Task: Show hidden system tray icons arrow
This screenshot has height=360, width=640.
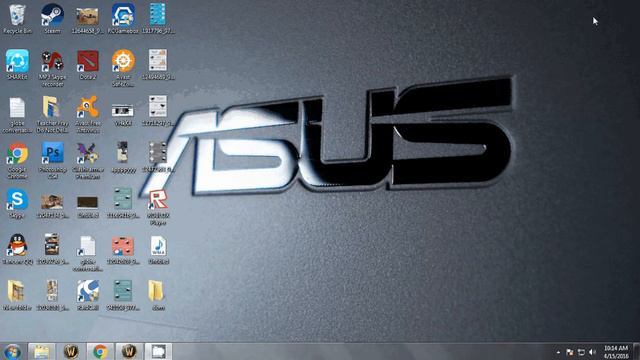Action: click(x=558, y=352)
